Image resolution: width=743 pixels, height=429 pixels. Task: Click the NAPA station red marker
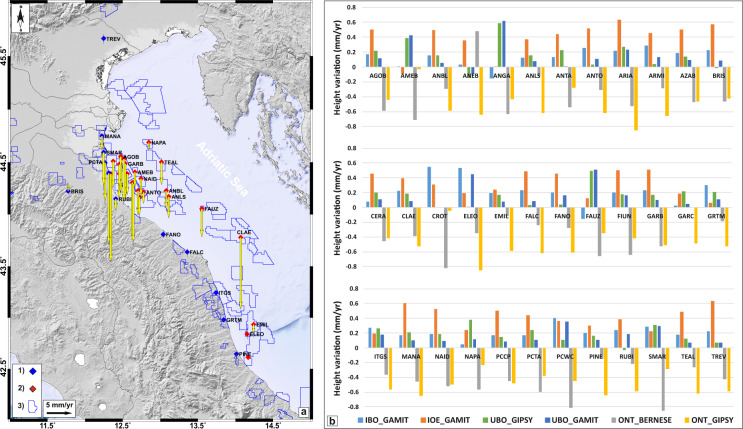tap(148, 143)
